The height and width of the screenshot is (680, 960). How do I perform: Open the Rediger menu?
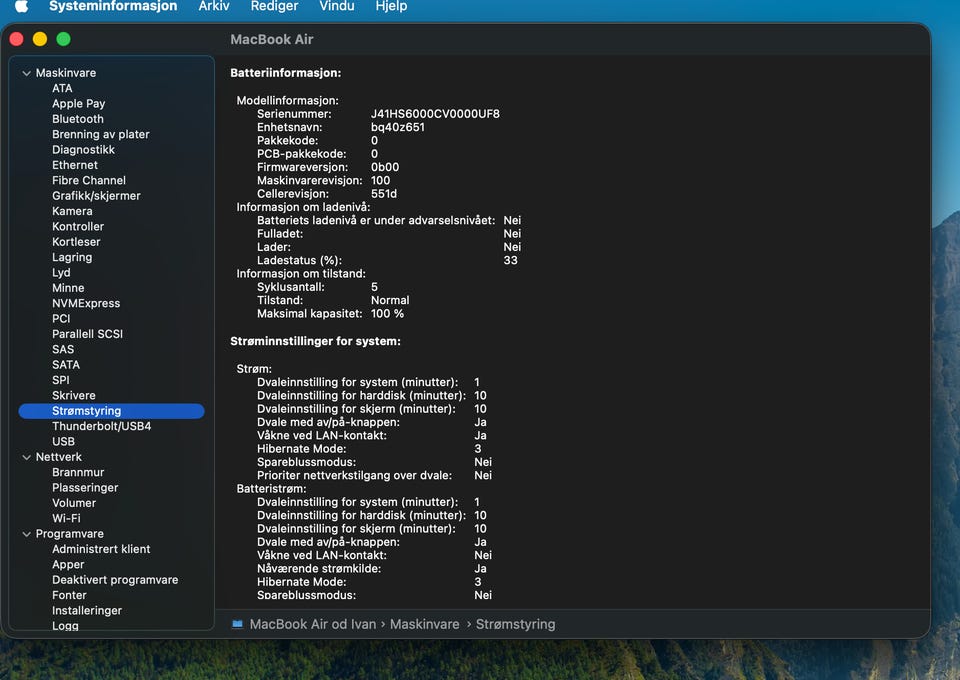click(274, 6)
